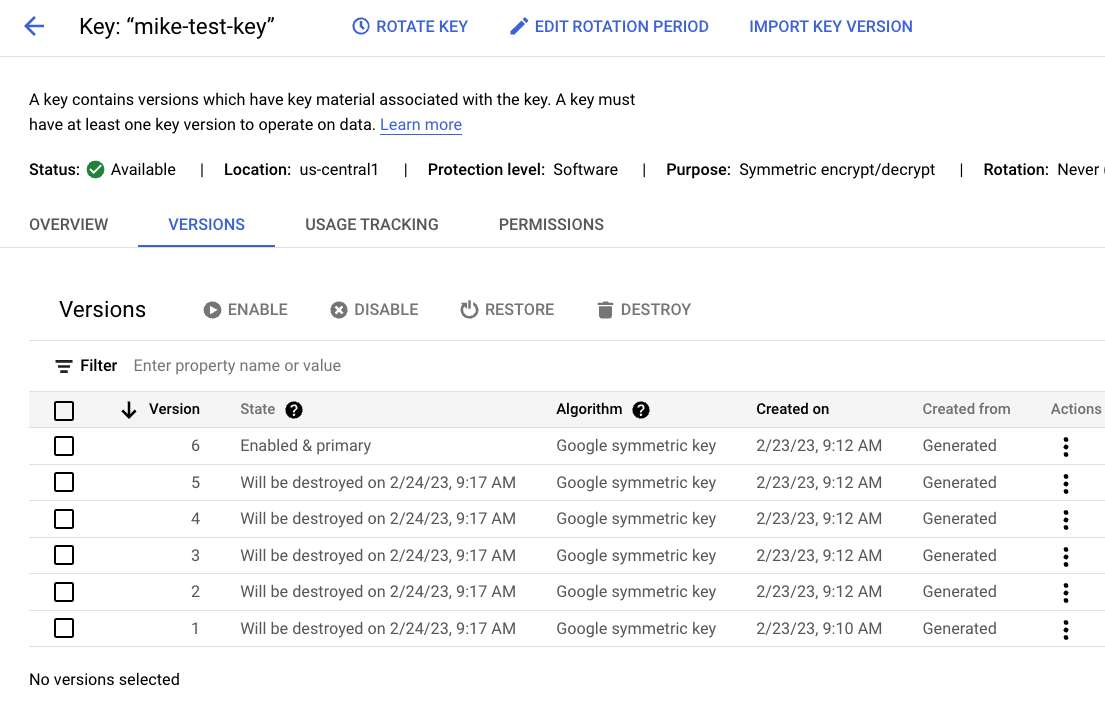1105x724 pixels.
Task: Switch to the Permissions tab
Action: 551,224
